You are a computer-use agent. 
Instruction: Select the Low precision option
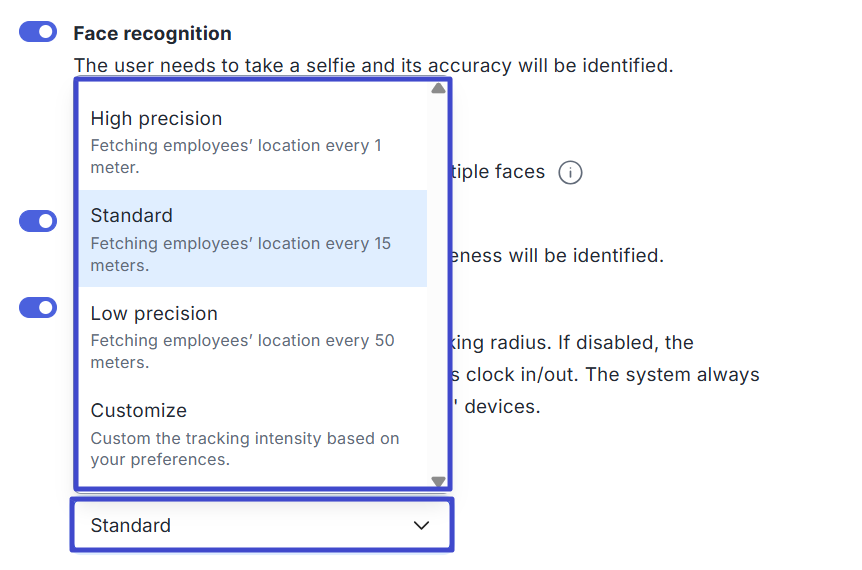(x=154, y=313)
